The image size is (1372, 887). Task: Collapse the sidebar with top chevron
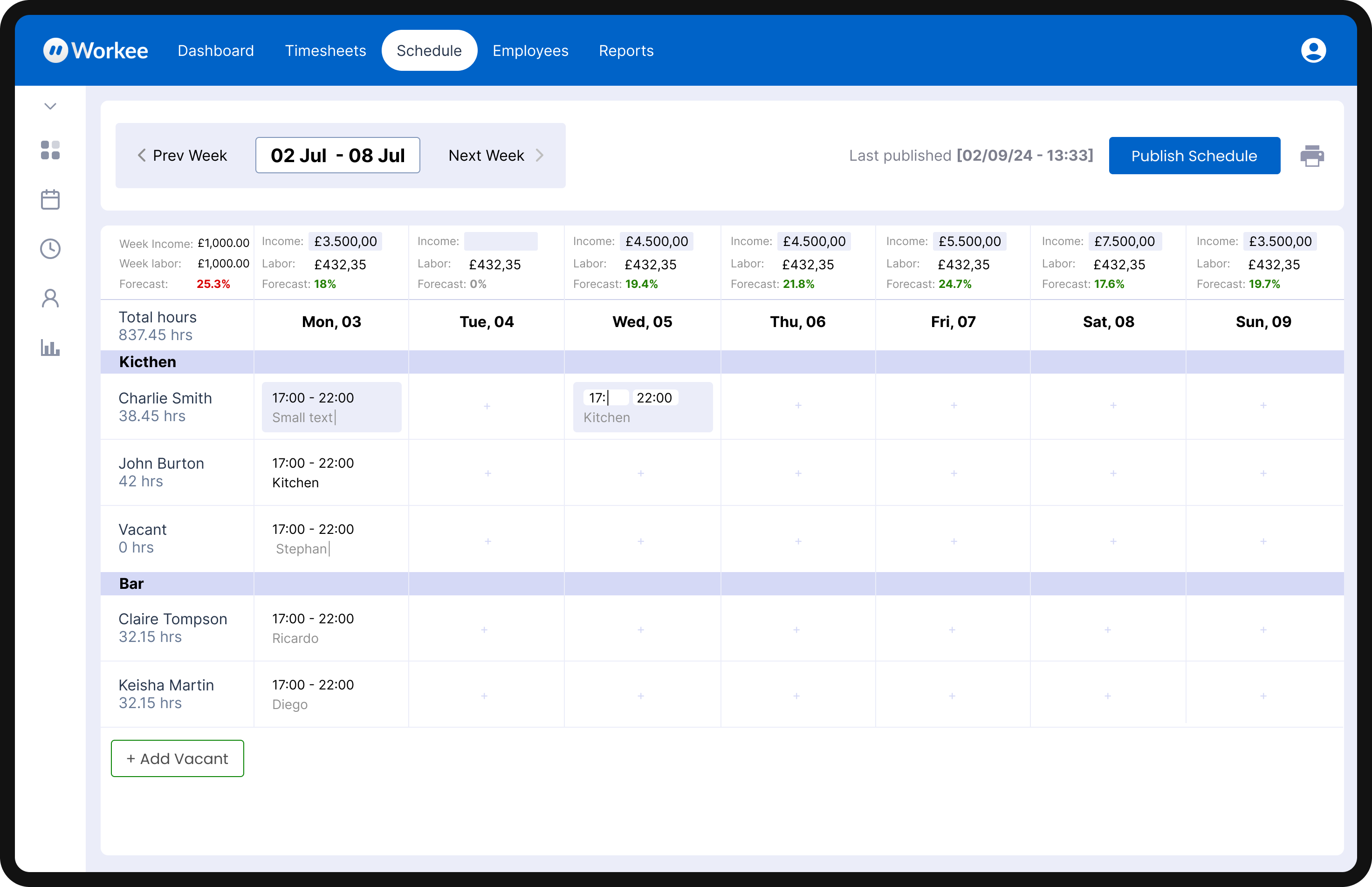click(50, 107)
